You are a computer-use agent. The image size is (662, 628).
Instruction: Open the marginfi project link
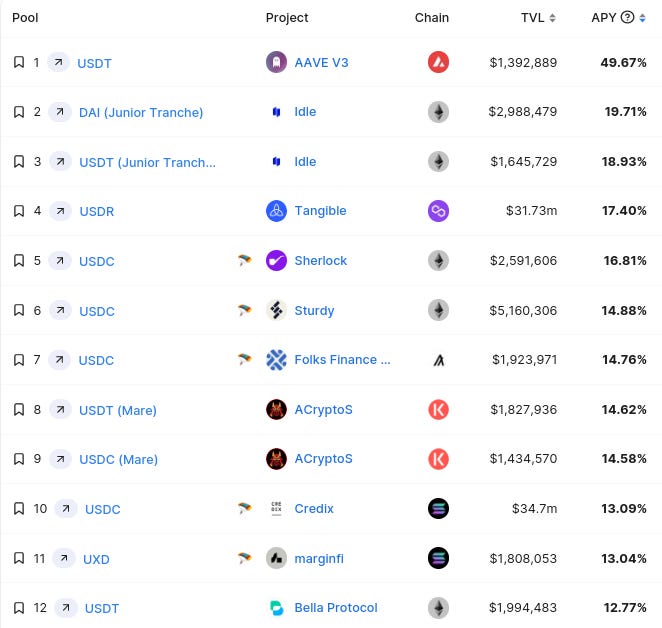[x=319, y=559]
